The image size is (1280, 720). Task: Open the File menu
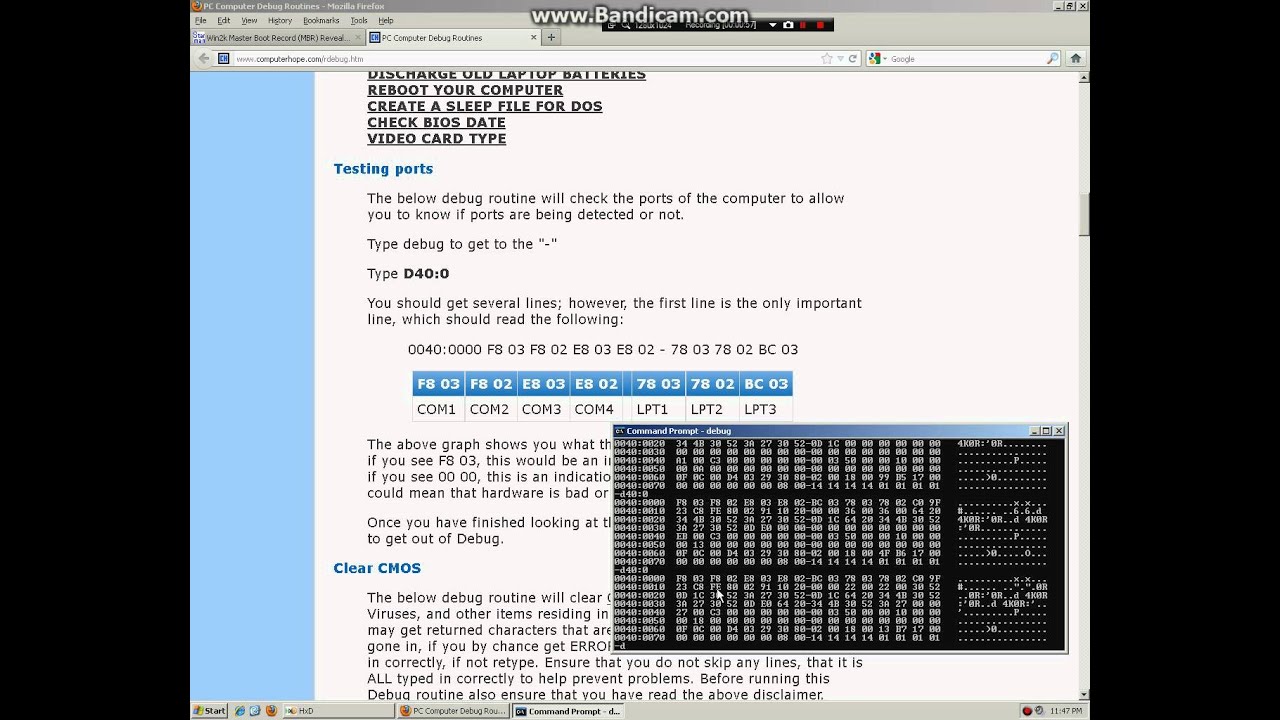point(200,20)
